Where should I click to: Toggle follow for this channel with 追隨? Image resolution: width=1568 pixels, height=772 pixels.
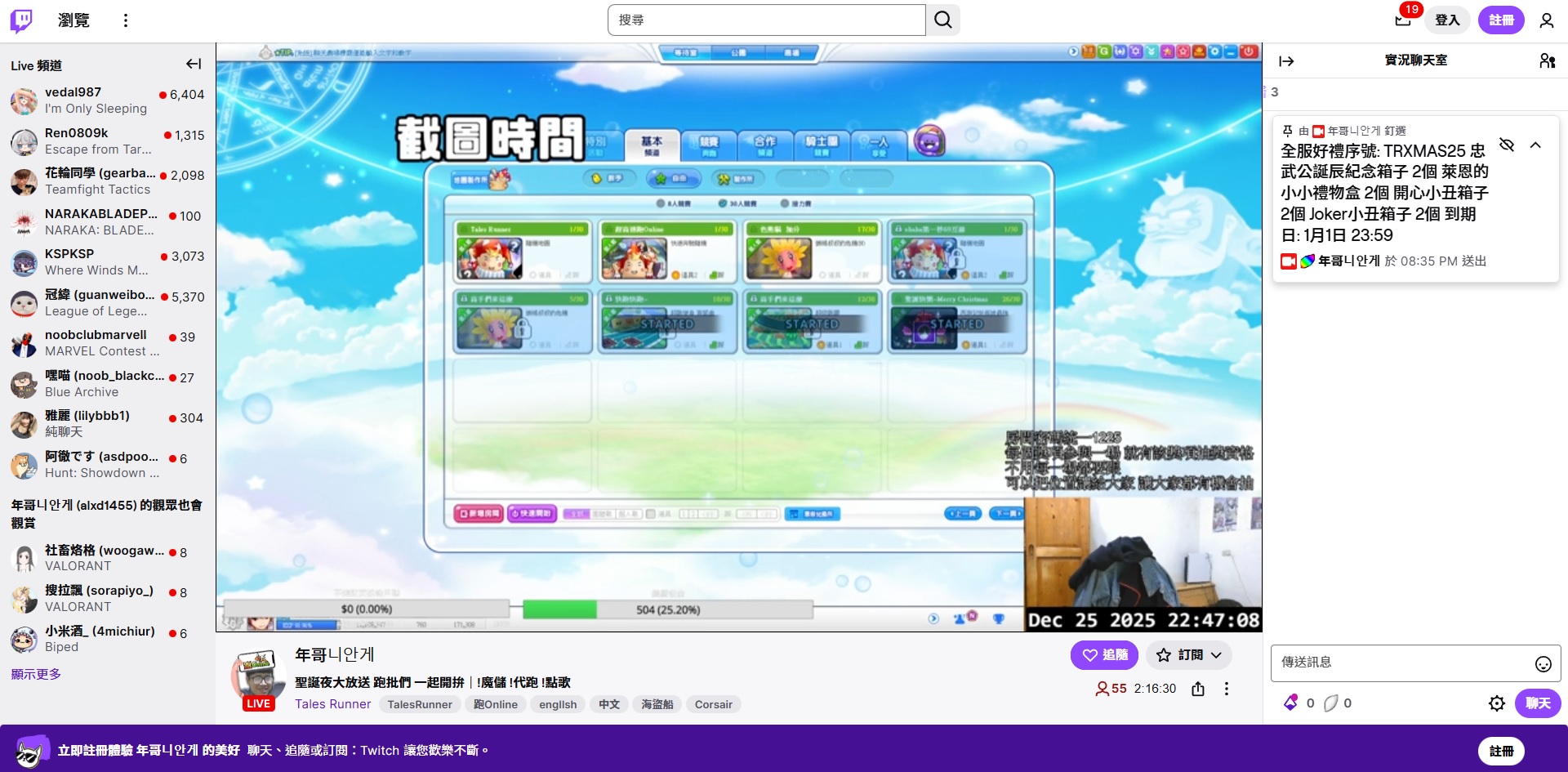tap(1104, 655)
